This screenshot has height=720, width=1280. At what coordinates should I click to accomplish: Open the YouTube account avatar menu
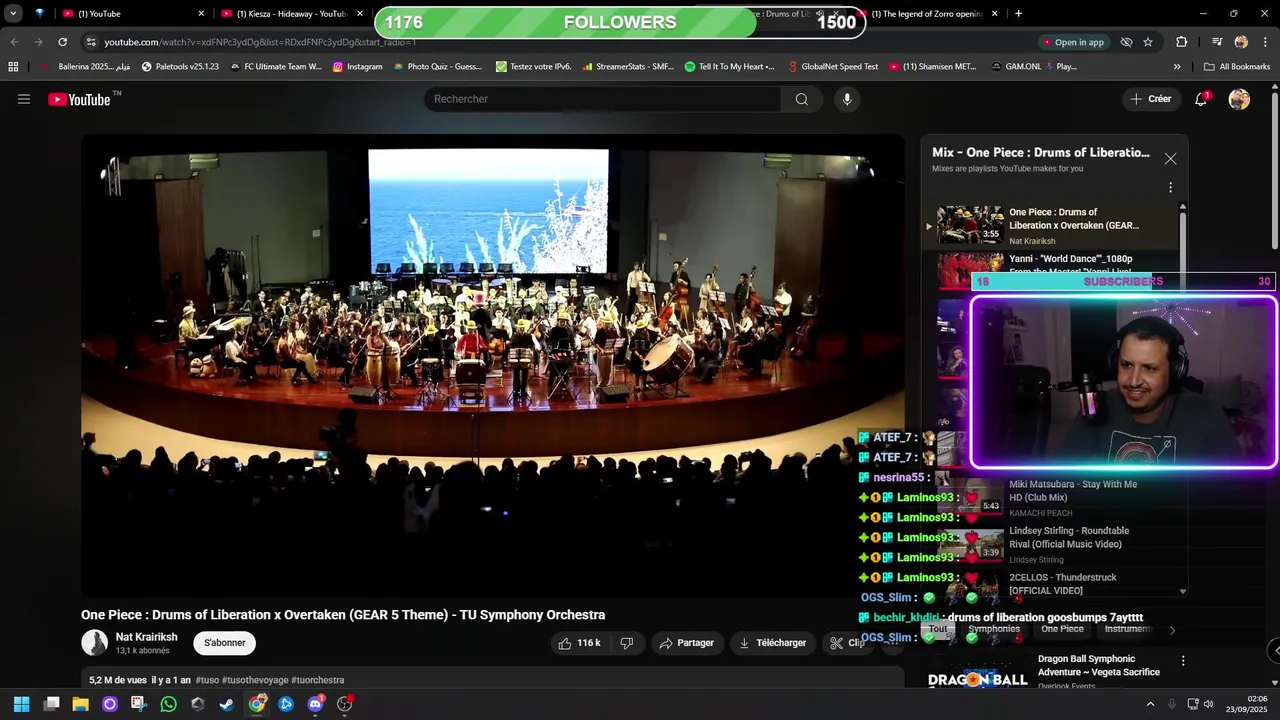[1239, 99]
